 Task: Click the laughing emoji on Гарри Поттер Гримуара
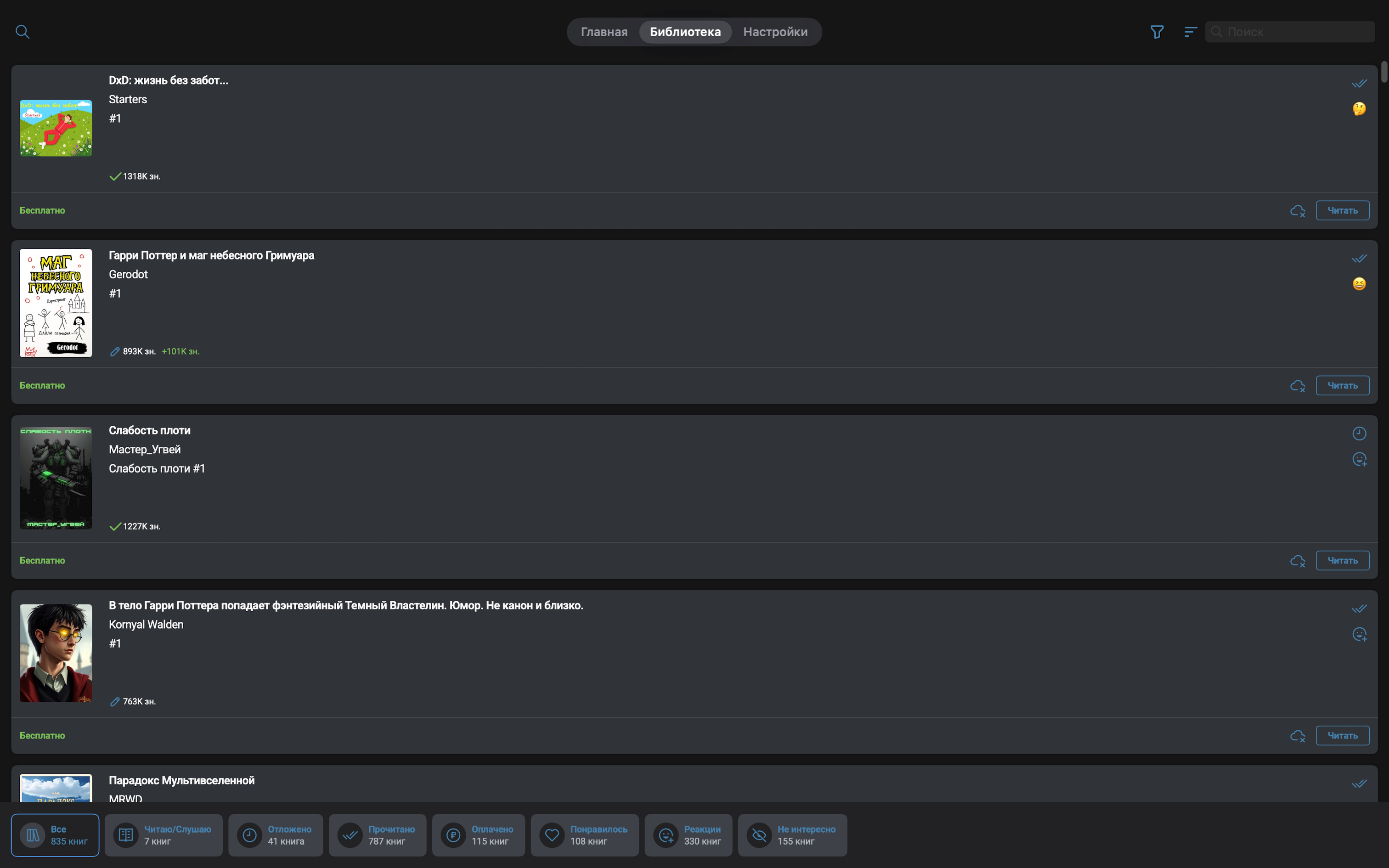[x=1359, y=284]
